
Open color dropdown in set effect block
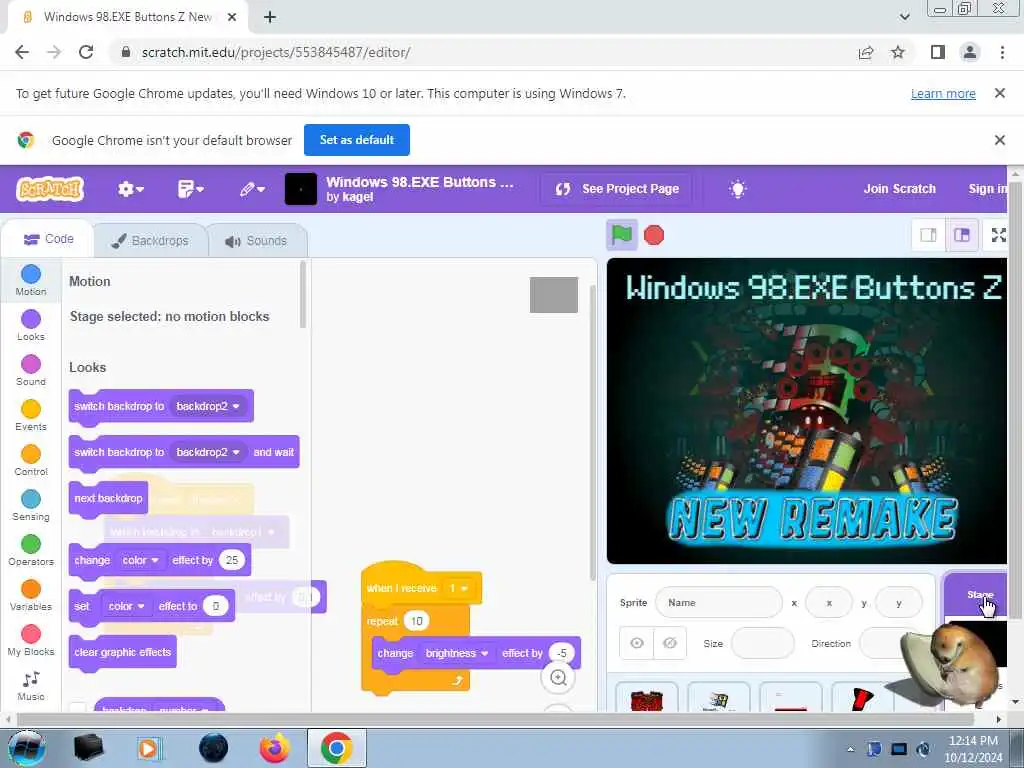point(127,607)
